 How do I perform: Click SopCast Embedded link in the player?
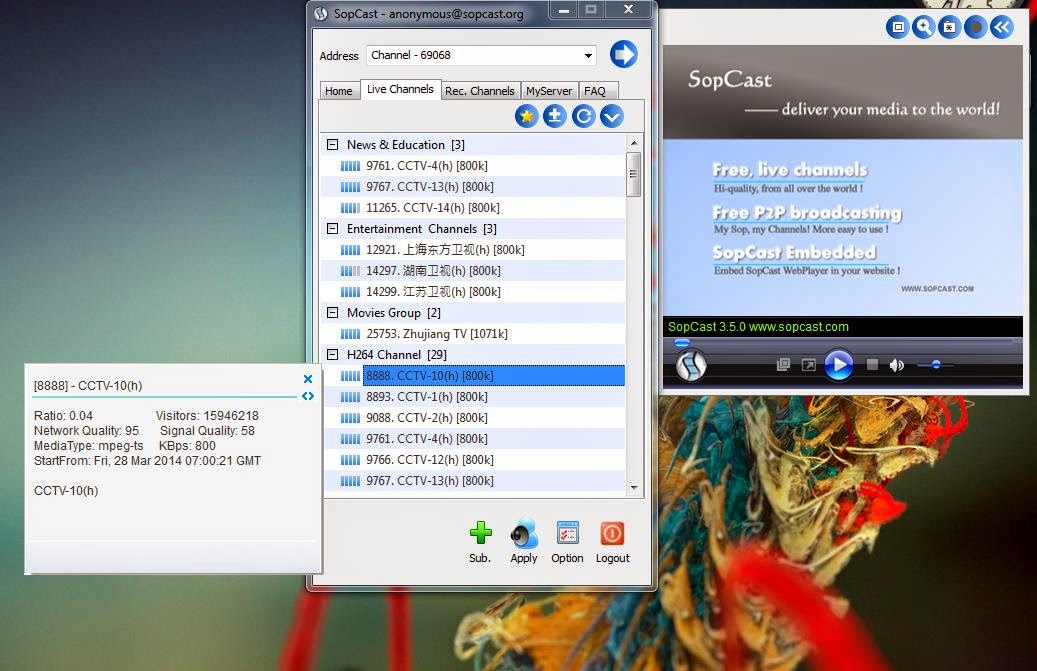click(794, 253)
